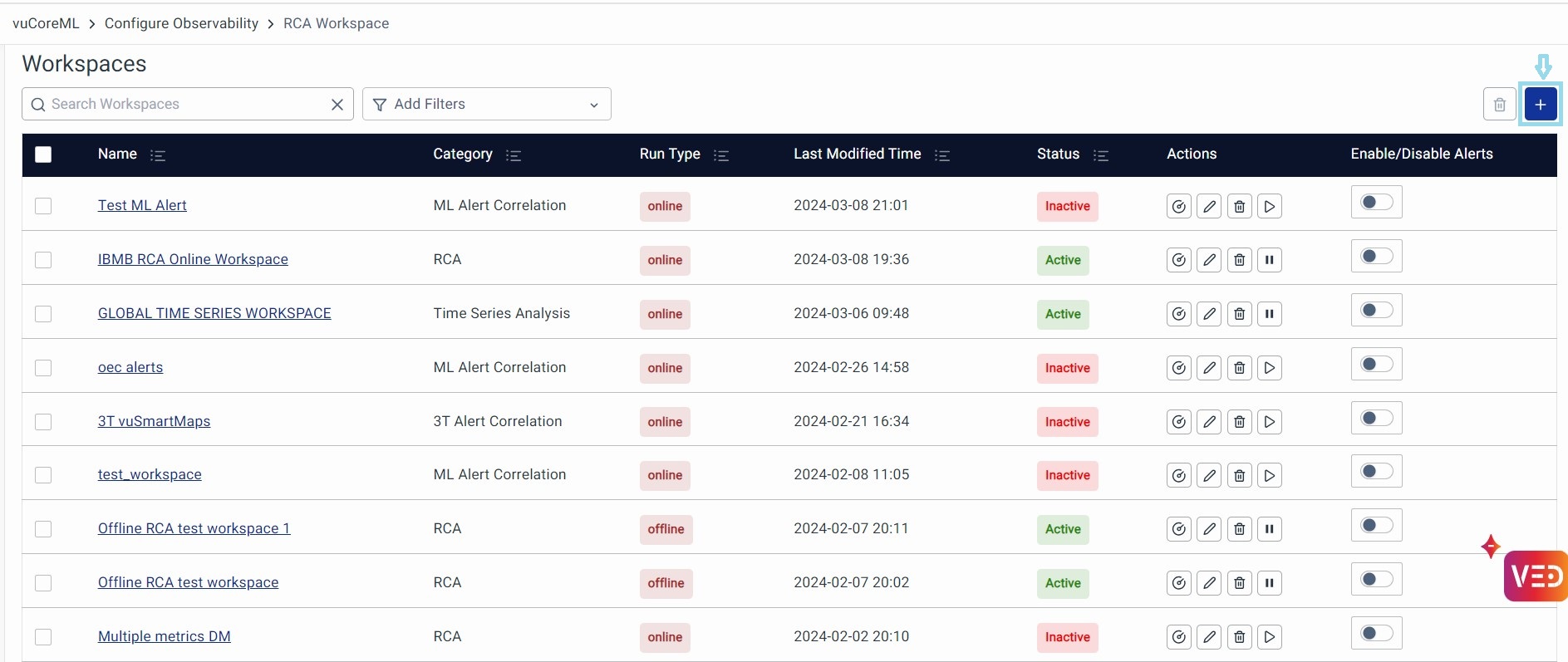Toggle alerts for Offline RCA test workspace 1
Viewport: 1568px width, 662px height.
(1376, 526)
